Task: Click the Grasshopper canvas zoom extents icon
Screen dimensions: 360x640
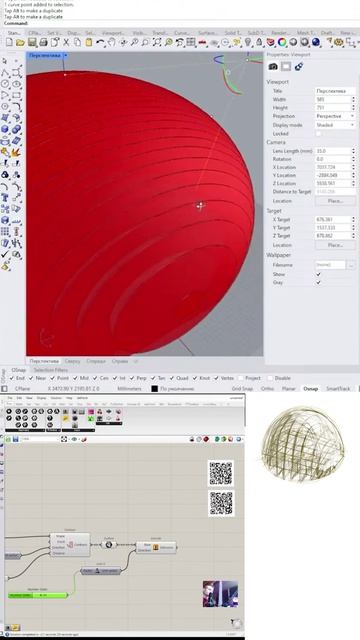Action: coord(64,439)
